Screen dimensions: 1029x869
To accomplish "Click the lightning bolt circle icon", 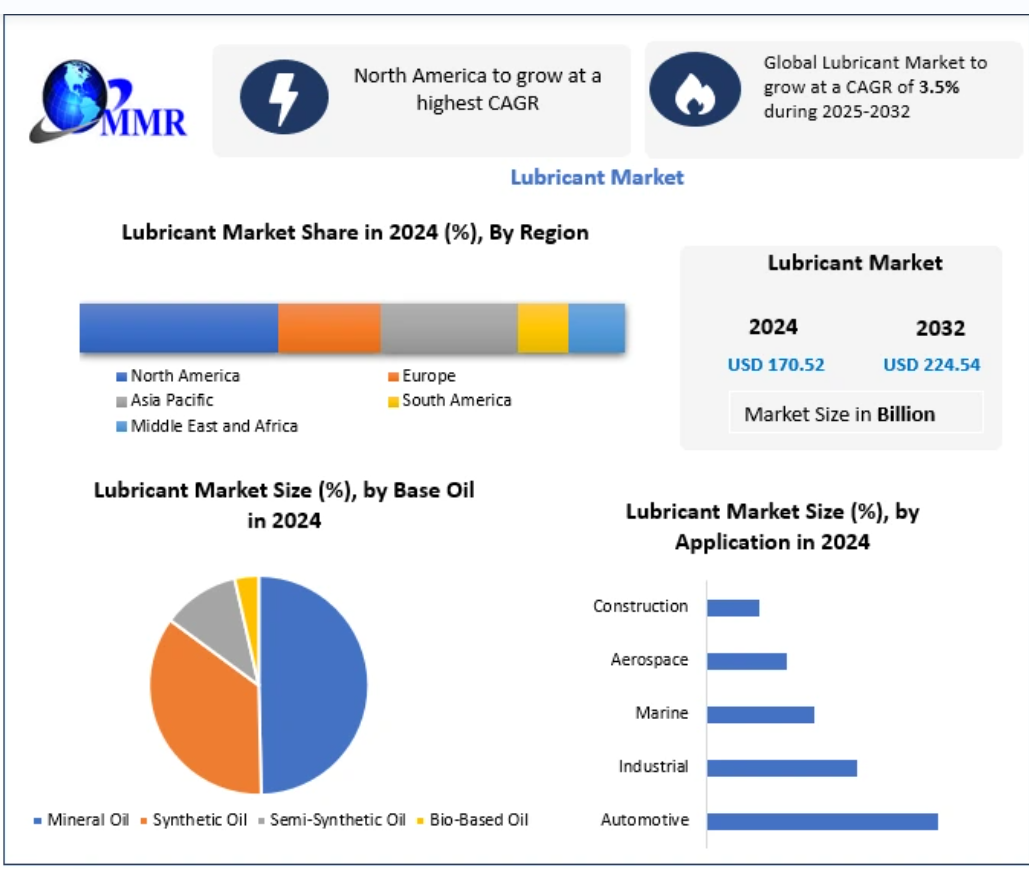I will 283,97.
